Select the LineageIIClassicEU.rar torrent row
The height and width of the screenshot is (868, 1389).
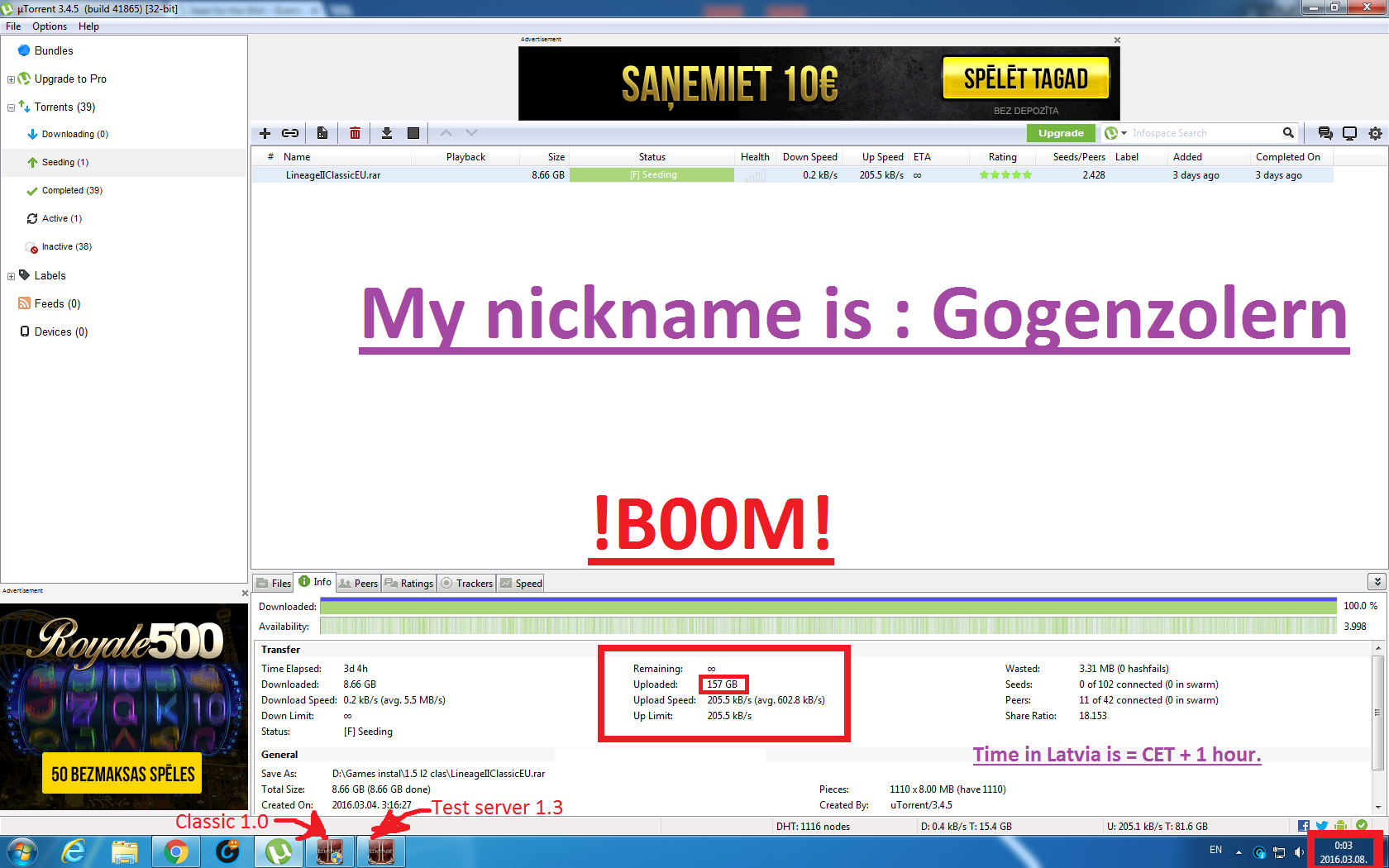click(792, 175)
